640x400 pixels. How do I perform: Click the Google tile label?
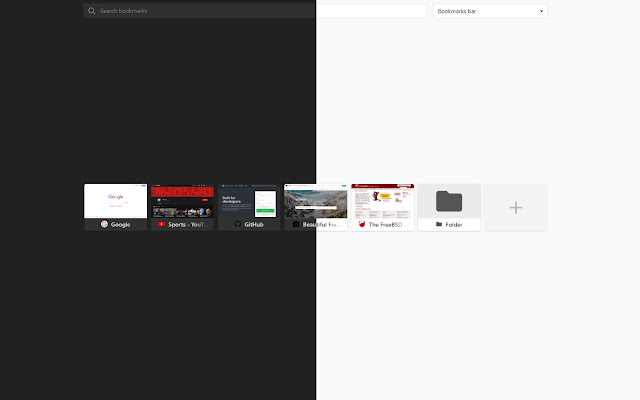120,224
